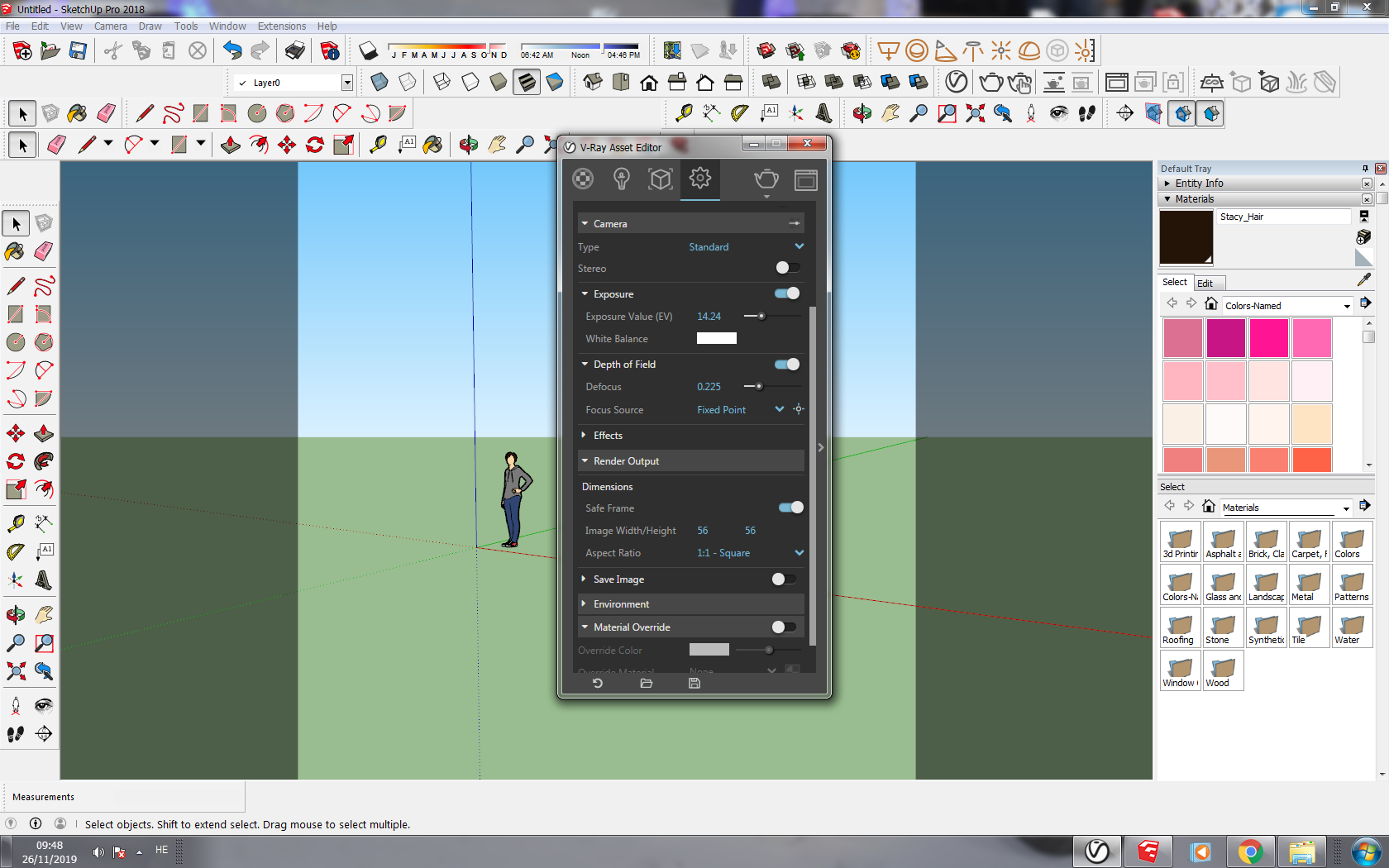Click the Windows Start button
This screenshot has height=868, width=1389.
[x=1366, y=851]
